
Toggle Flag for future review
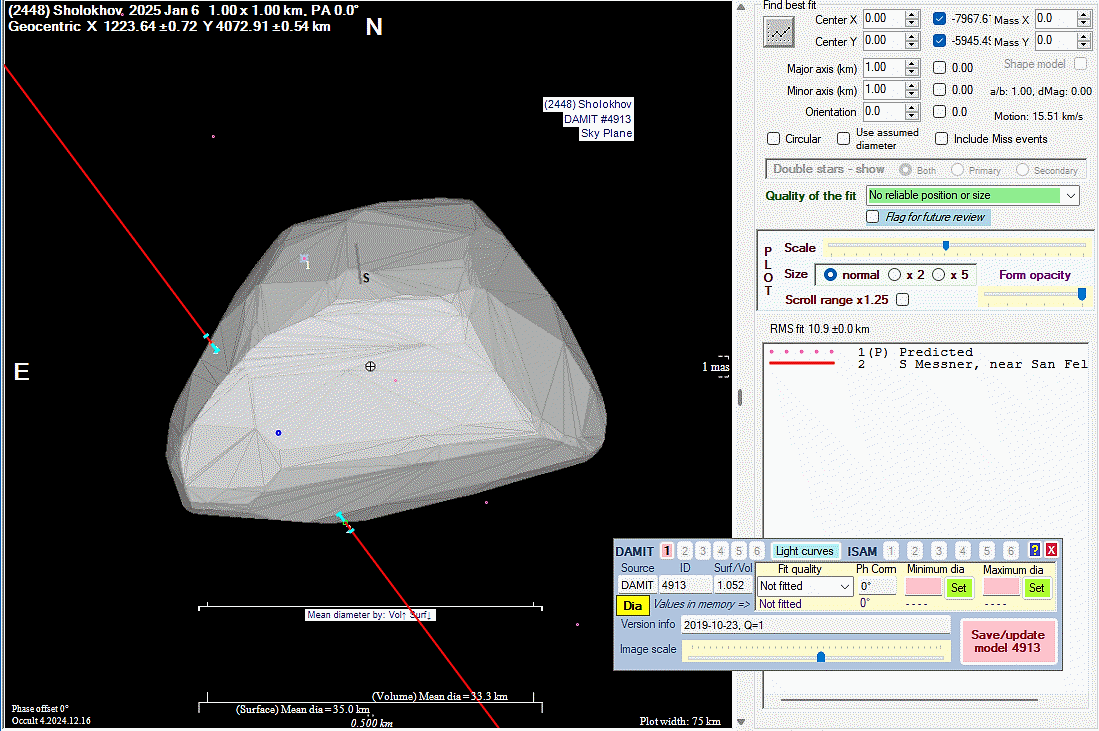(x=873, y=217)
